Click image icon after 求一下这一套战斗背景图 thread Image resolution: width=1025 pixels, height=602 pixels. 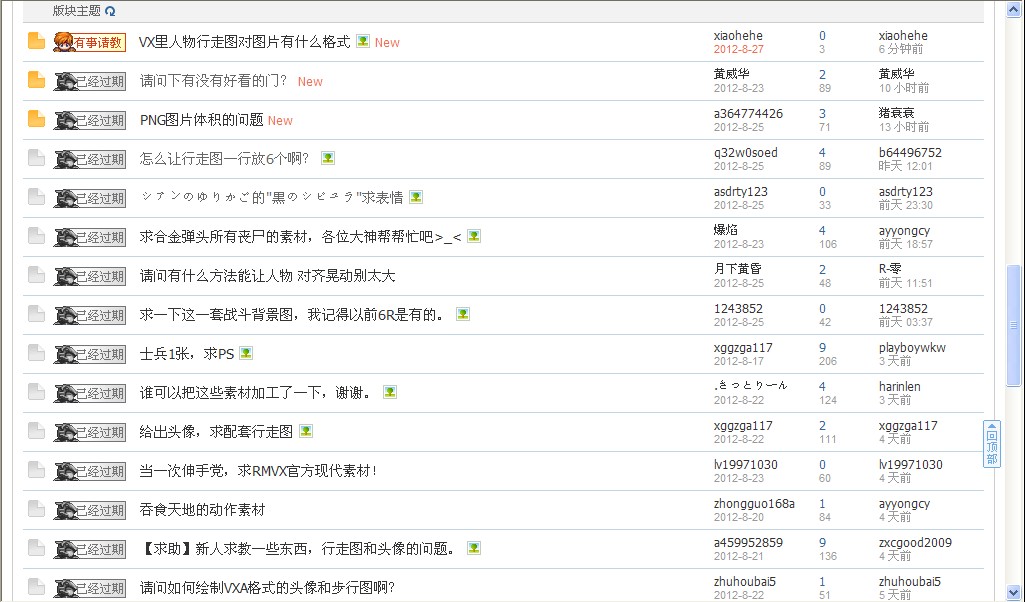coord(463,314)
